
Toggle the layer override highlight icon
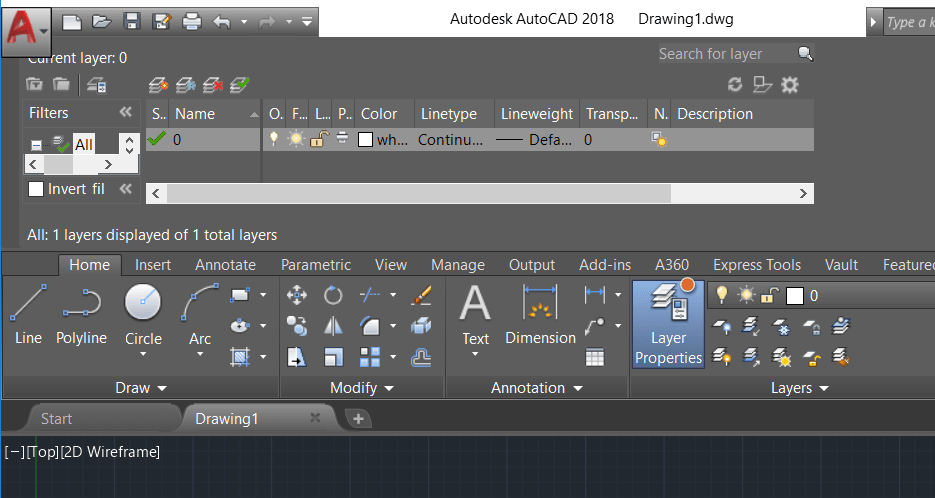click(762, 85)
